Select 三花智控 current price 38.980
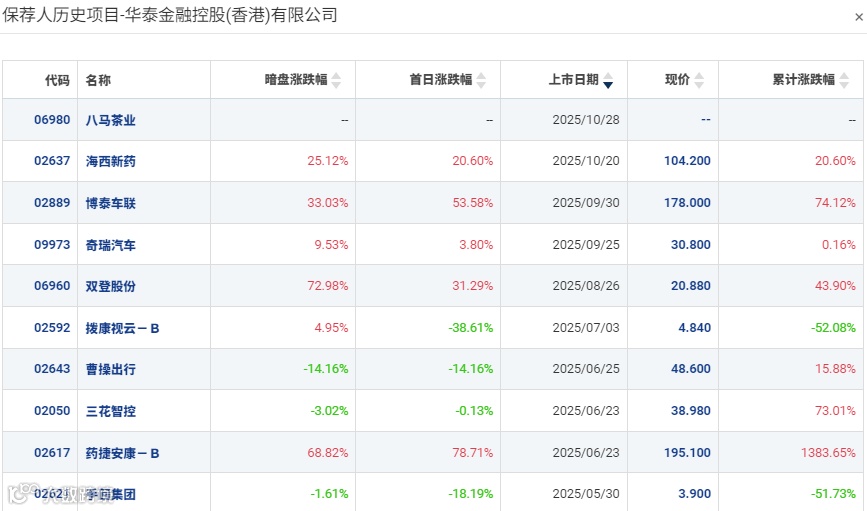The height and width of the screenshot is (511, 867). pyautogui.click(x=691, y=411)
